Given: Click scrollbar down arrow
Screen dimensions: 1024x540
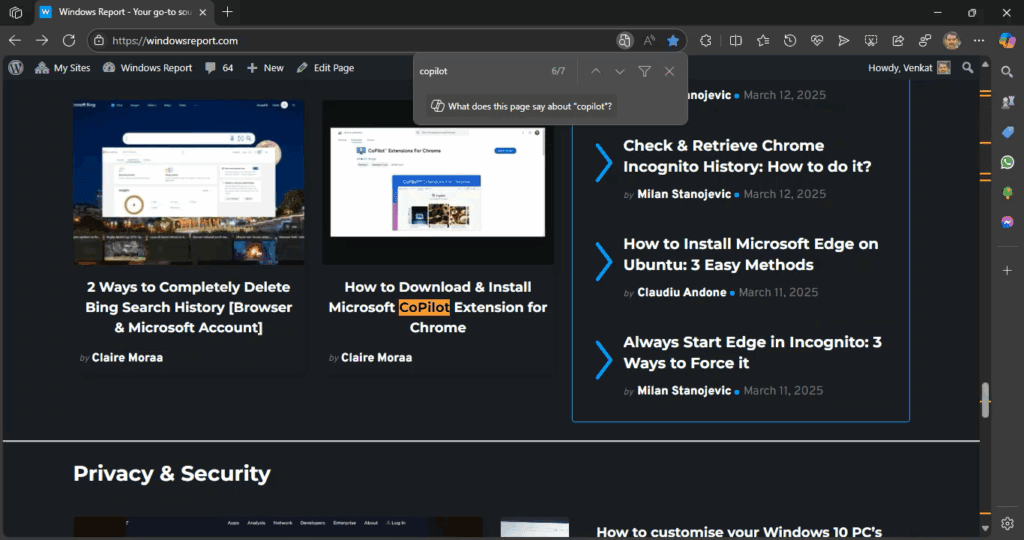Looking at the screenshot, I should click(x=985, y=528).
